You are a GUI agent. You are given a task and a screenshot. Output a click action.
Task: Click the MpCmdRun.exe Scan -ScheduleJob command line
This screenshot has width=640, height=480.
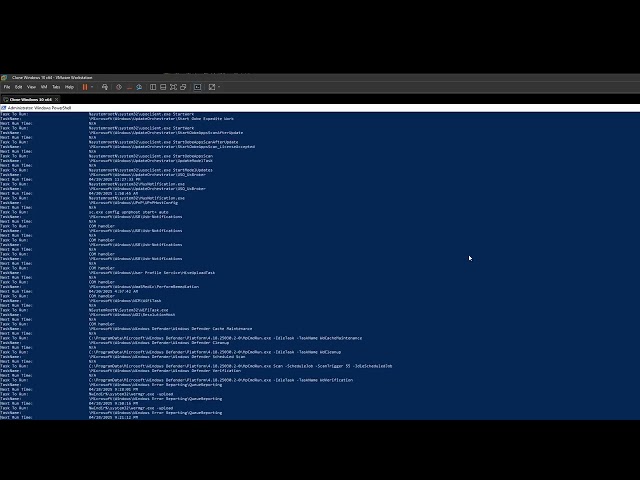(x=240, y=366)
